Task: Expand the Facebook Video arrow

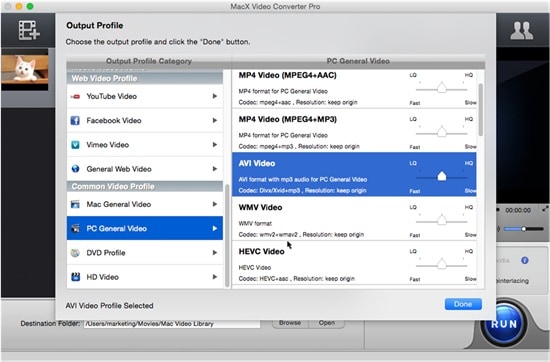Action: (x=215, y=120)
